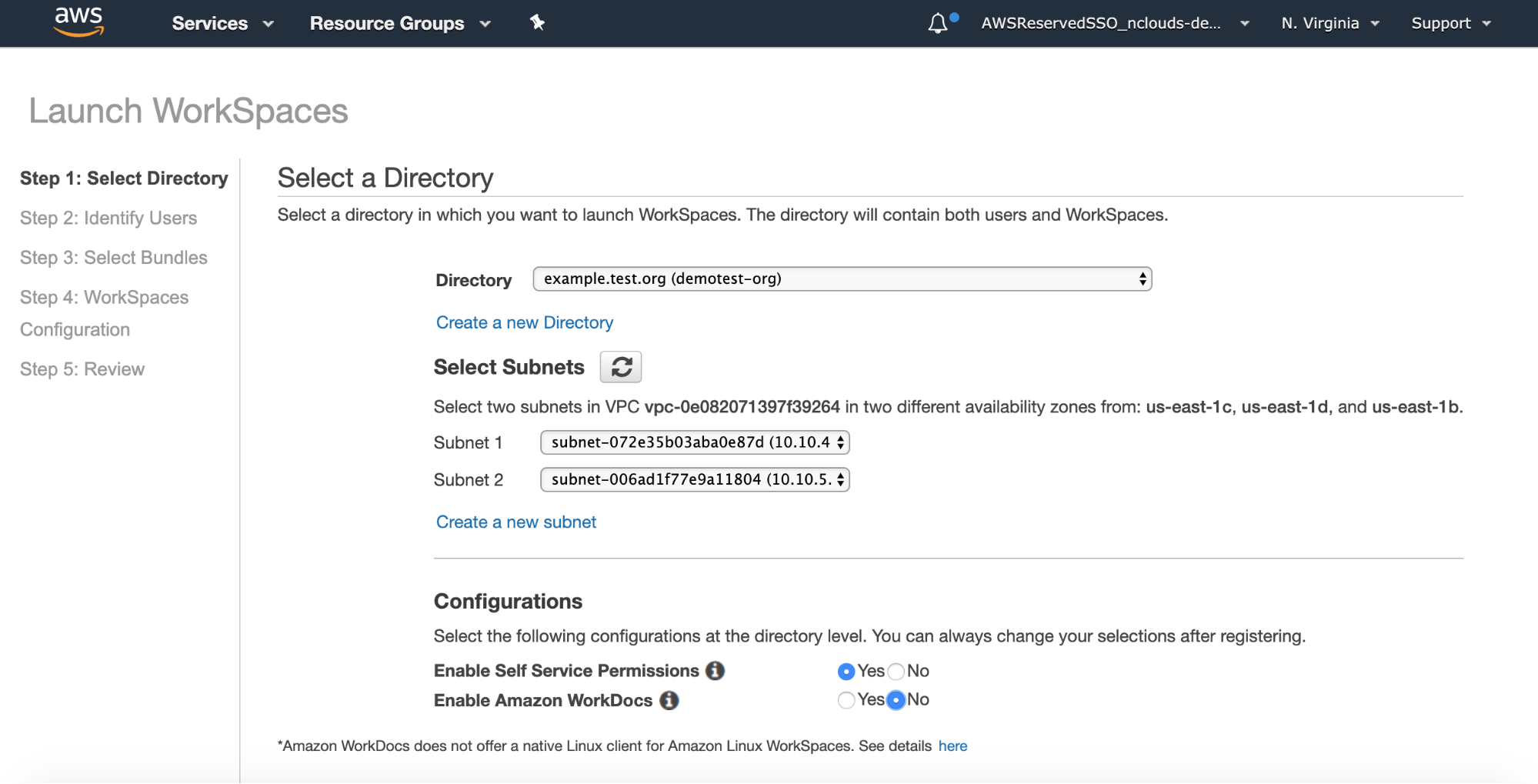Click the Configurations heading
The width and height of the screenshot is (1538, 784).
tap(508, 601)
